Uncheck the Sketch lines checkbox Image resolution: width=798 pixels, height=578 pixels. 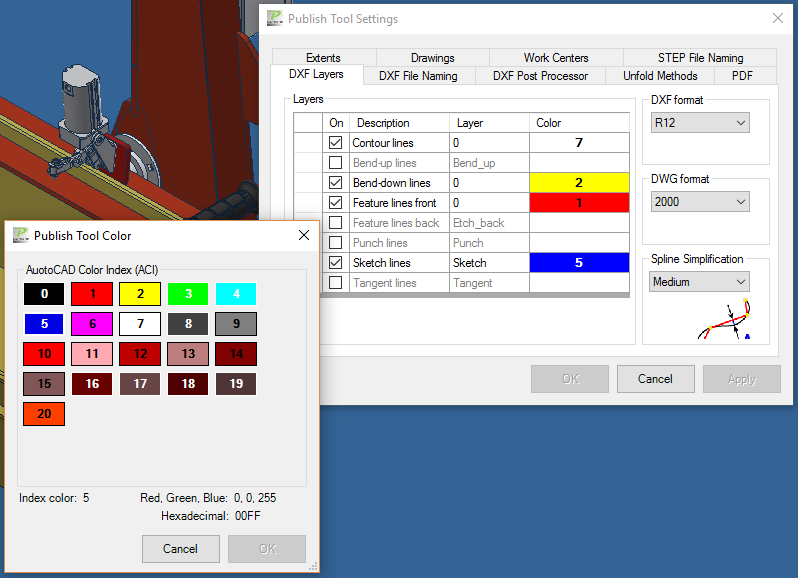tap(335, 263)
